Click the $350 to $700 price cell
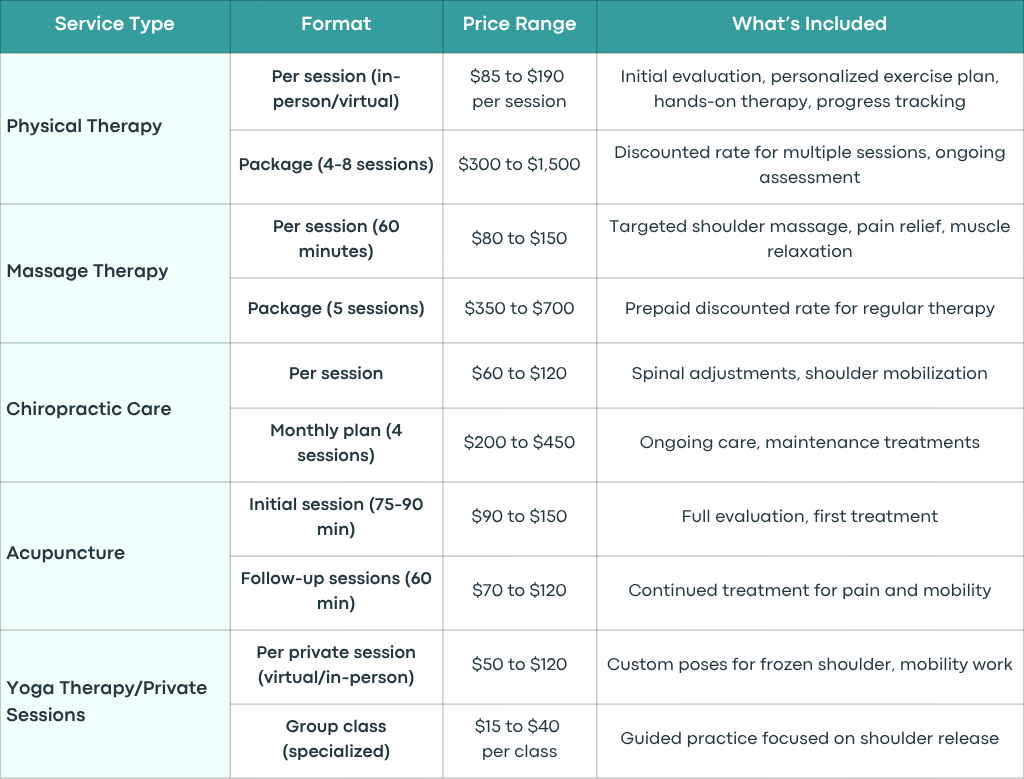This screenshot has height=779, width=1024. click(x=520, y=311)
